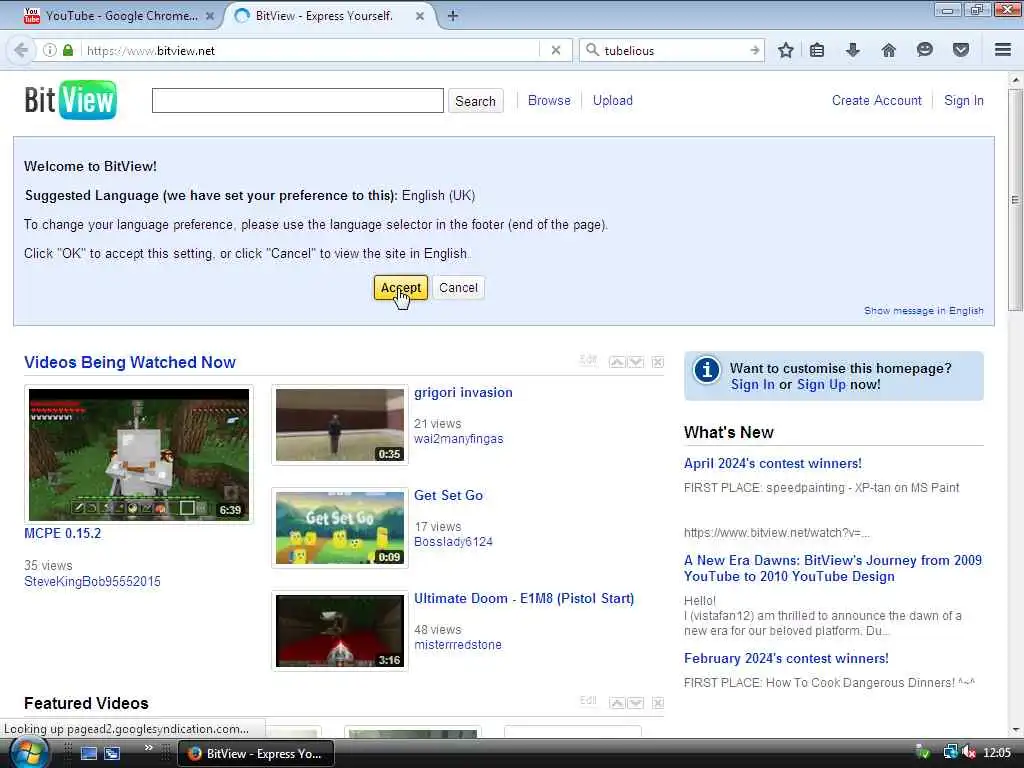
Task: Click the scrollbar down arrow
Action: pos(1015,729)
